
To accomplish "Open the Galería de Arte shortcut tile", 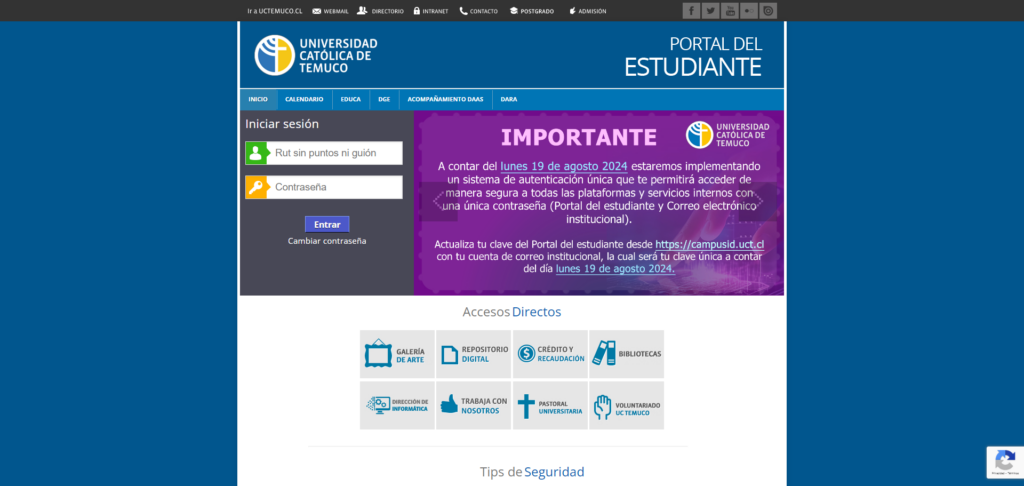I will tap(397, 354).
